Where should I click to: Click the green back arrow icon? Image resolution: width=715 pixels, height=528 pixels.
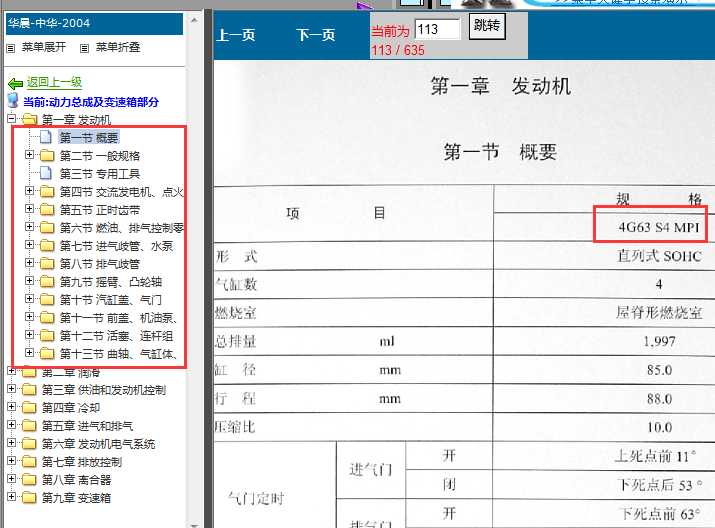click(x=15, y=84)
